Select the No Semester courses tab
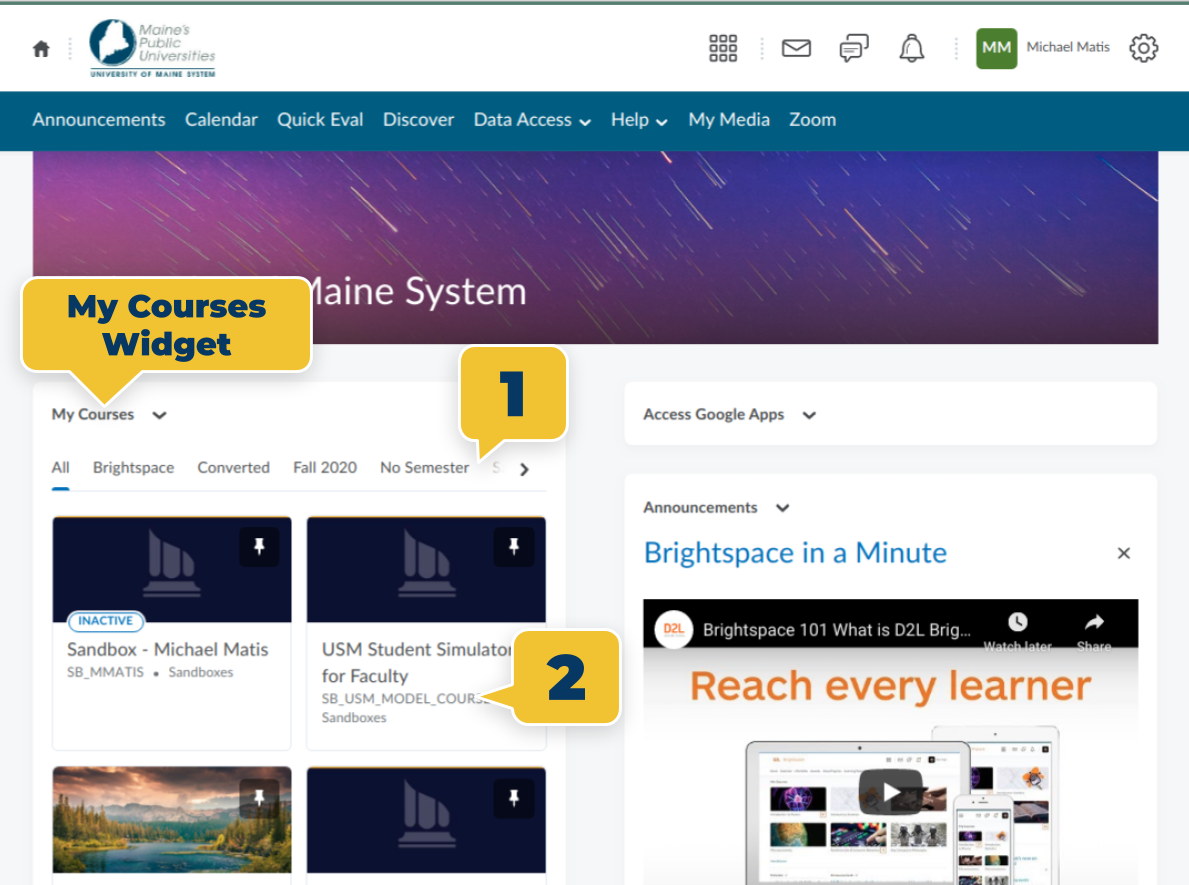The image size is (1189, 885). [425, 468]
